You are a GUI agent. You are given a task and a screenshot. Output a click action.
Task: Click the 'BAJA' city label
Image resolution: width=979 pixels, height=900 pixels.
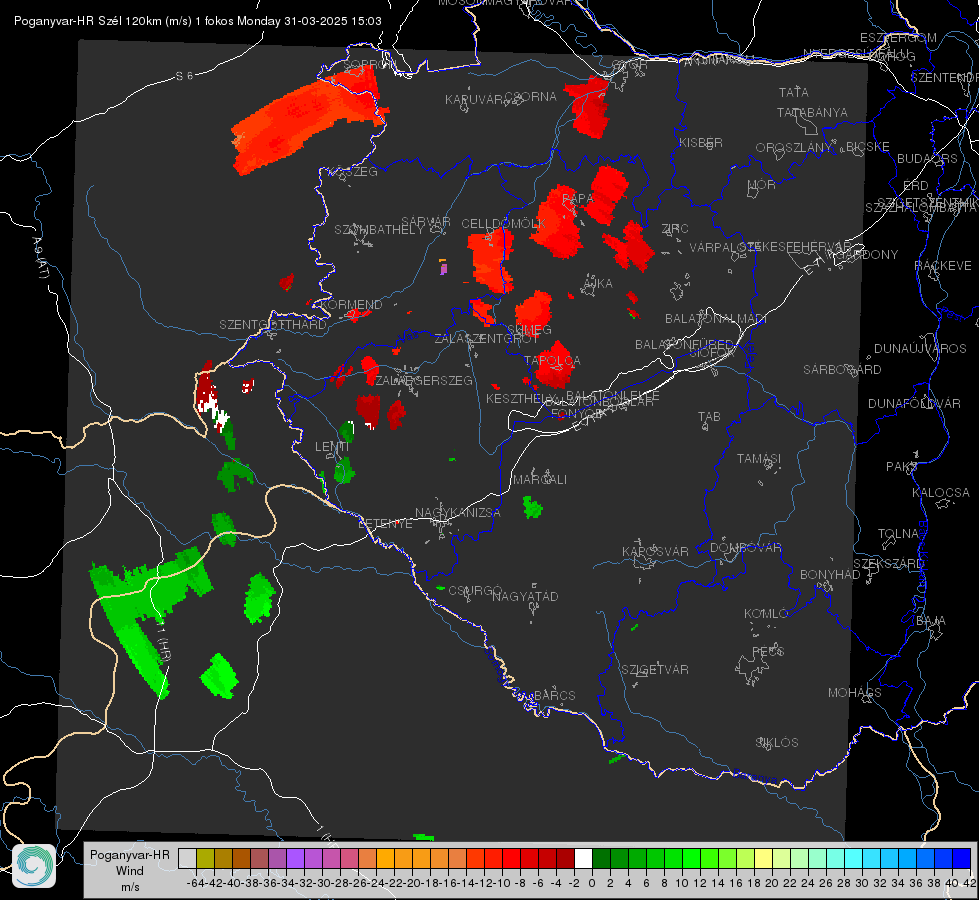click(x=931, y=621)
